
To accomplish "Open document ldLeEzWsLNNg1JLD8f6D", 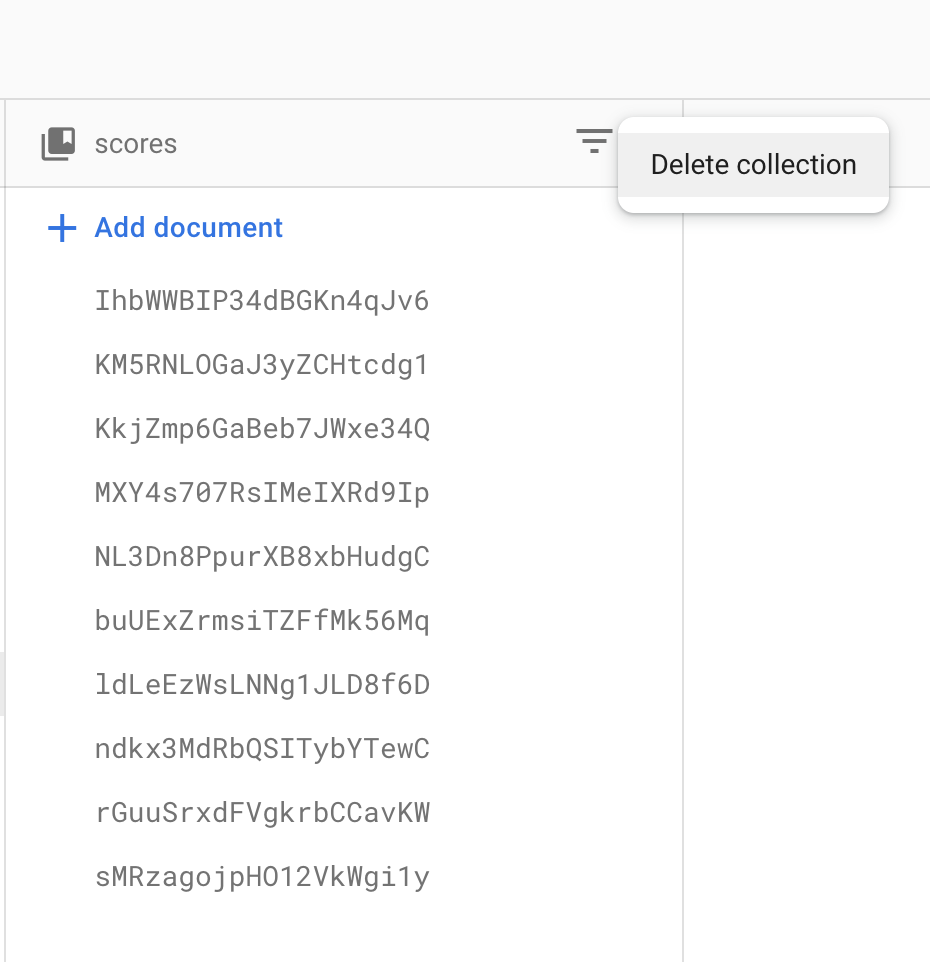I will pyautogui.click(x=262, y=684).
